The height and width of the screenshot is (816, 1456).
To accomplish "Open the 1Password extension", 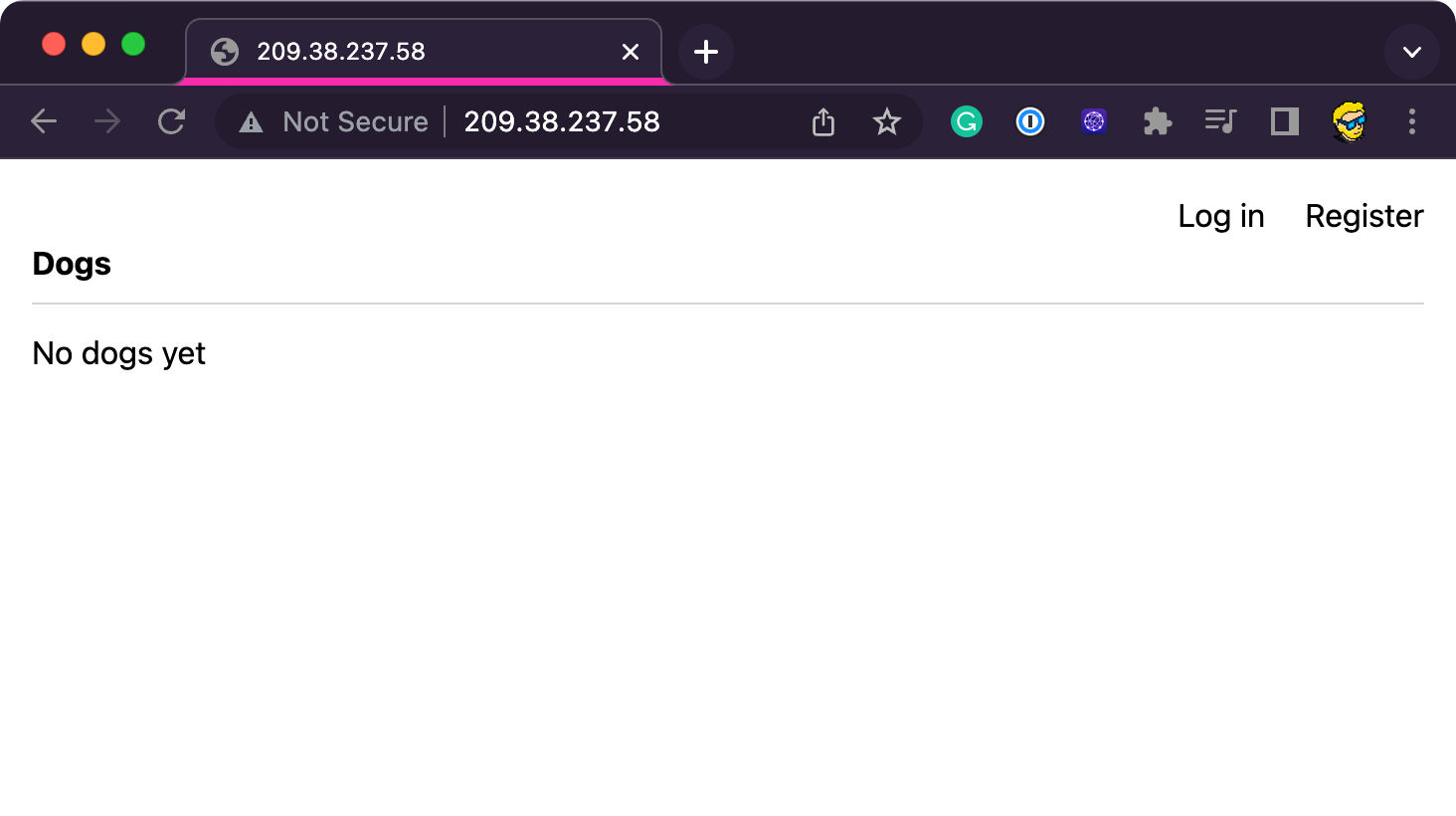I will 1030,121.
